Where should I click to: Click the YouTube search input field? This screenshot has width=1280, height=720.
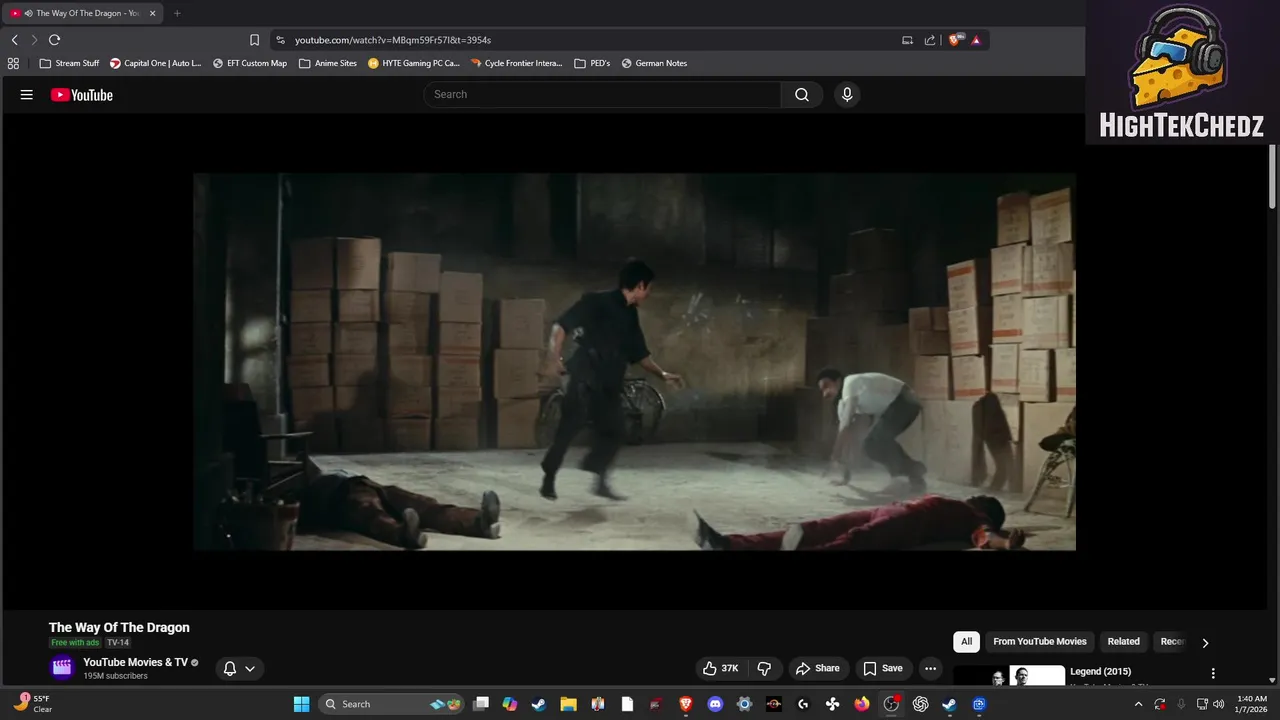(x=602, y=94)
